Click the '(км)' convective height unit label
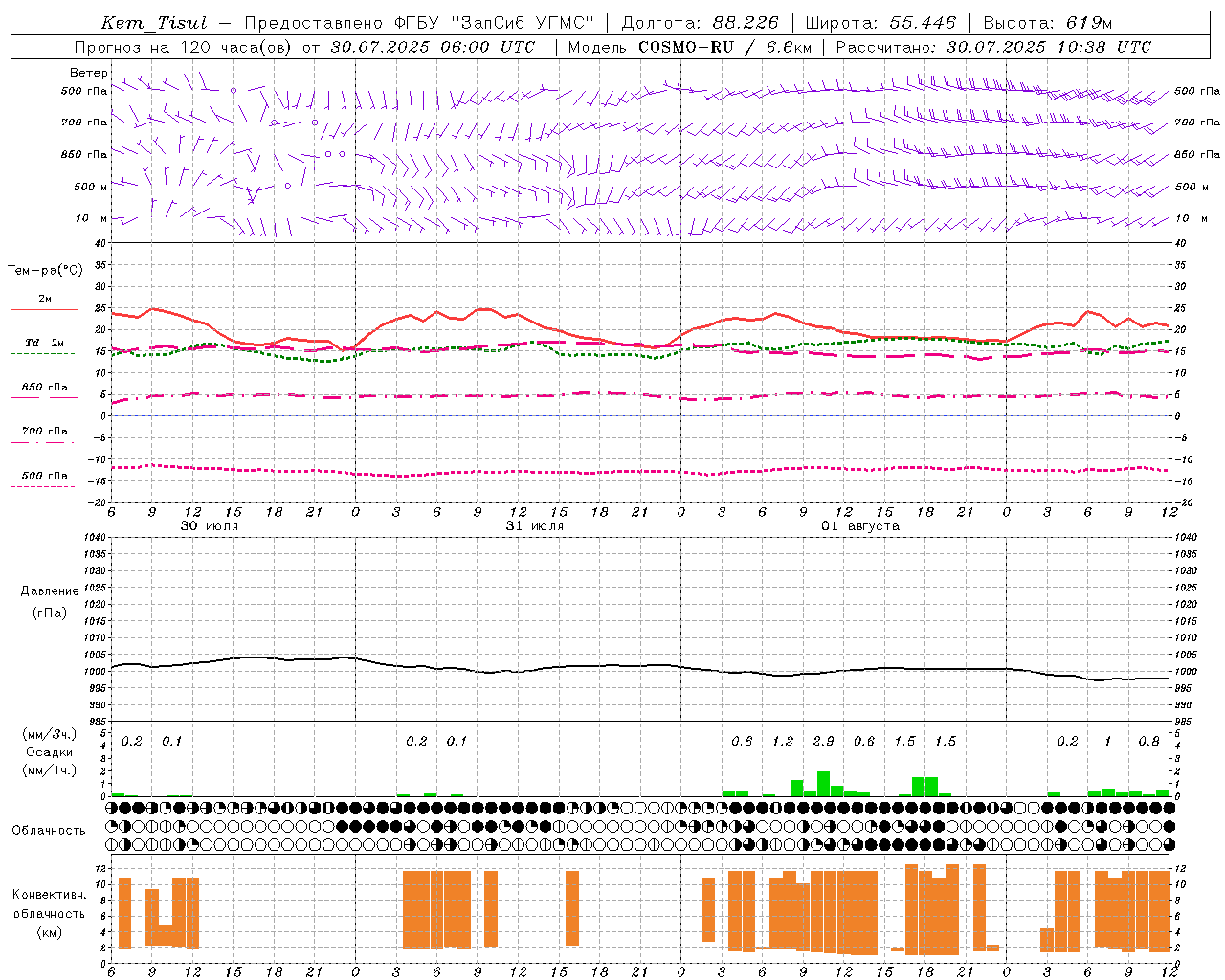Viewport: 1225px width, 980px height. pyautogui.click(x=50, y=932)
